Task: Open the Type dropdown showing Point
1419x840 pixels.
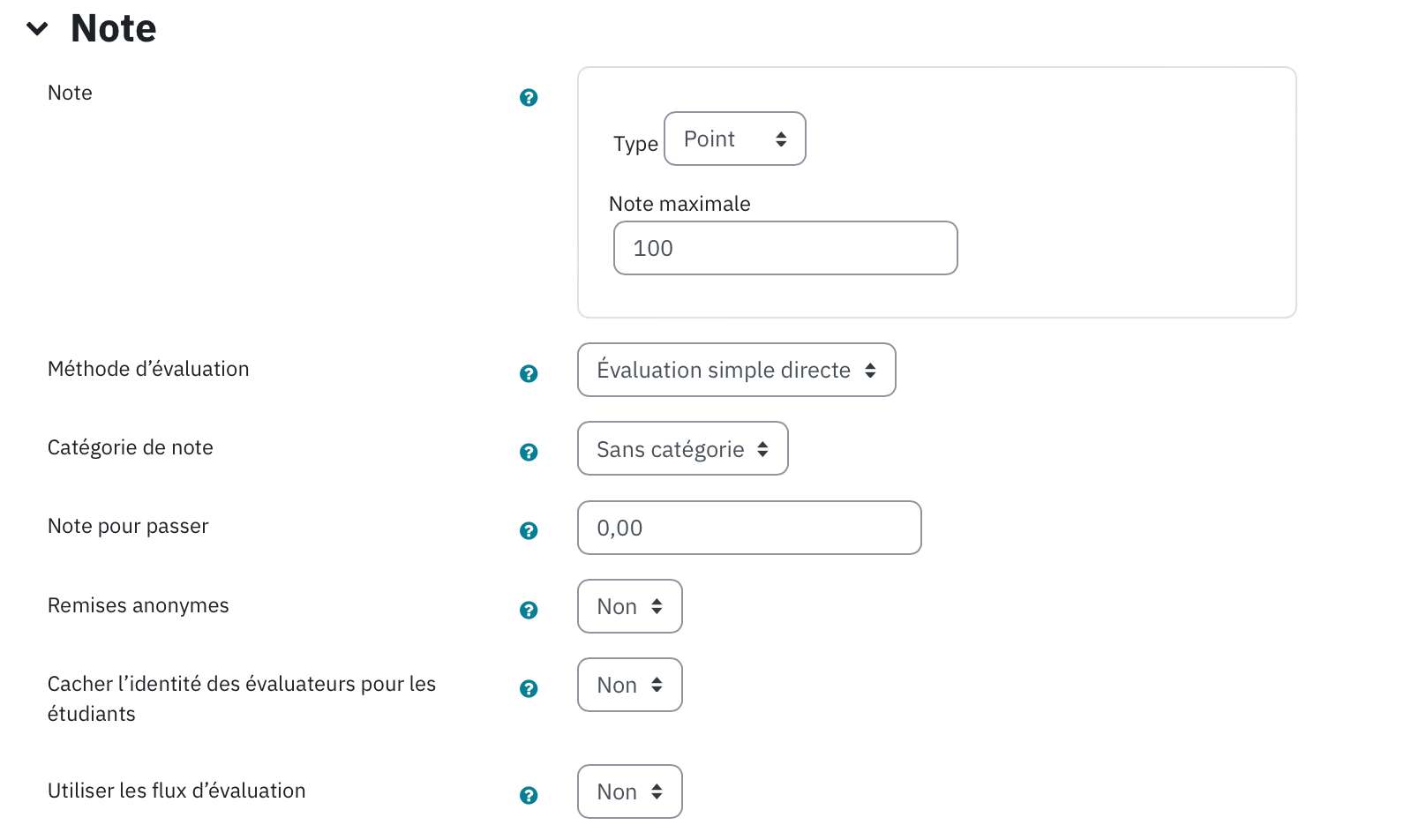Action: 735,139
